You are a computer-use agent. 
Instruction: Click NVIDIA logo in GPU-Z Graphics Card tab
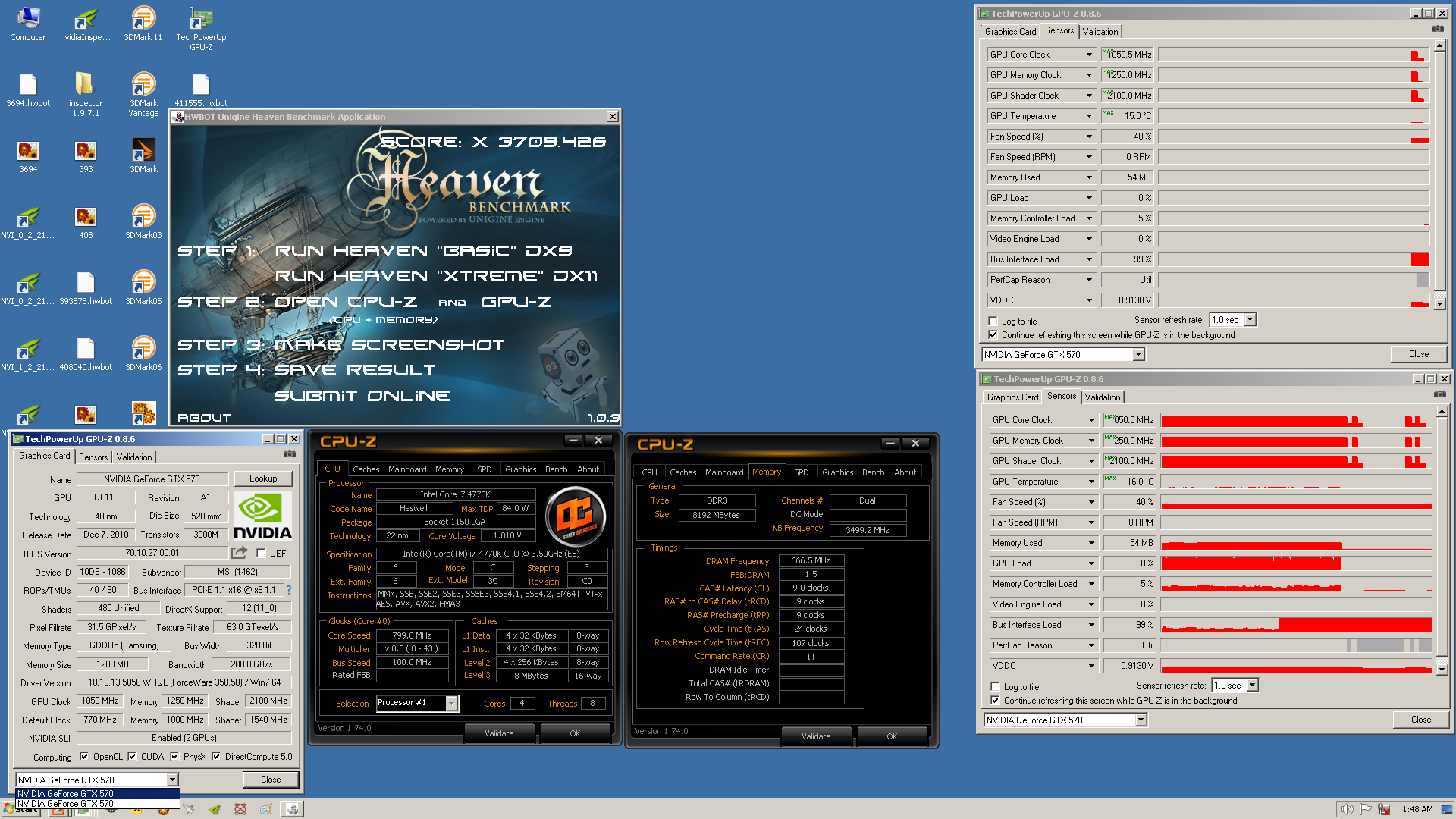click(262, 516)
